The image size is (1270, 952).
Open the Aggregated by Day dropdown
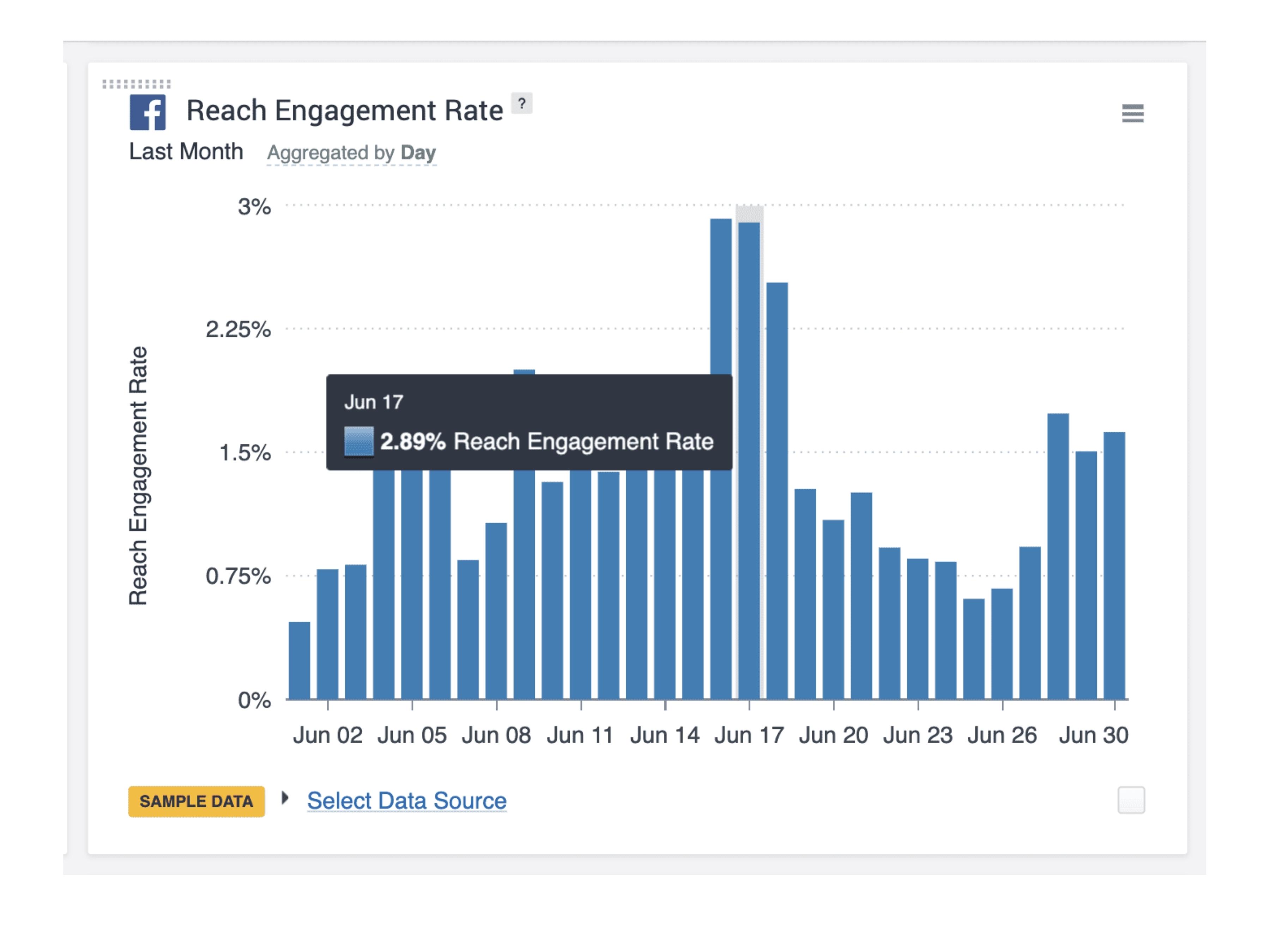(x=351, y=153)
